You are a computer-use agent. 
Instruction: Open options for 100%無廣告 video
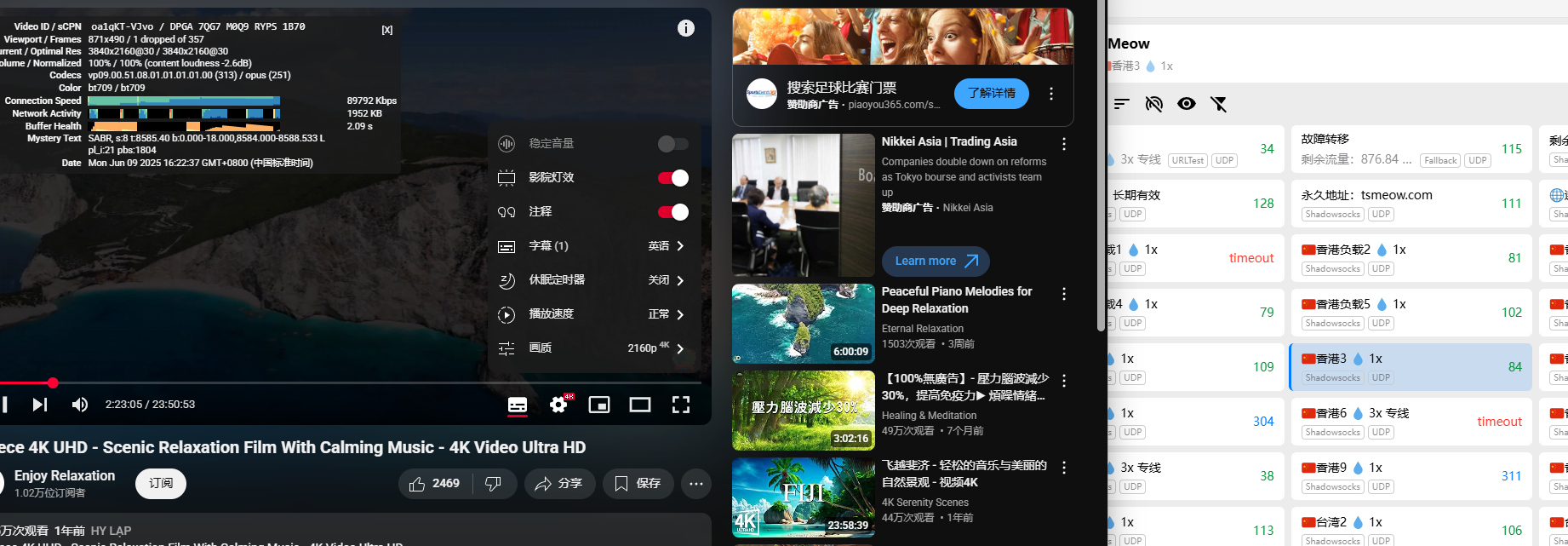point(1064,381)
